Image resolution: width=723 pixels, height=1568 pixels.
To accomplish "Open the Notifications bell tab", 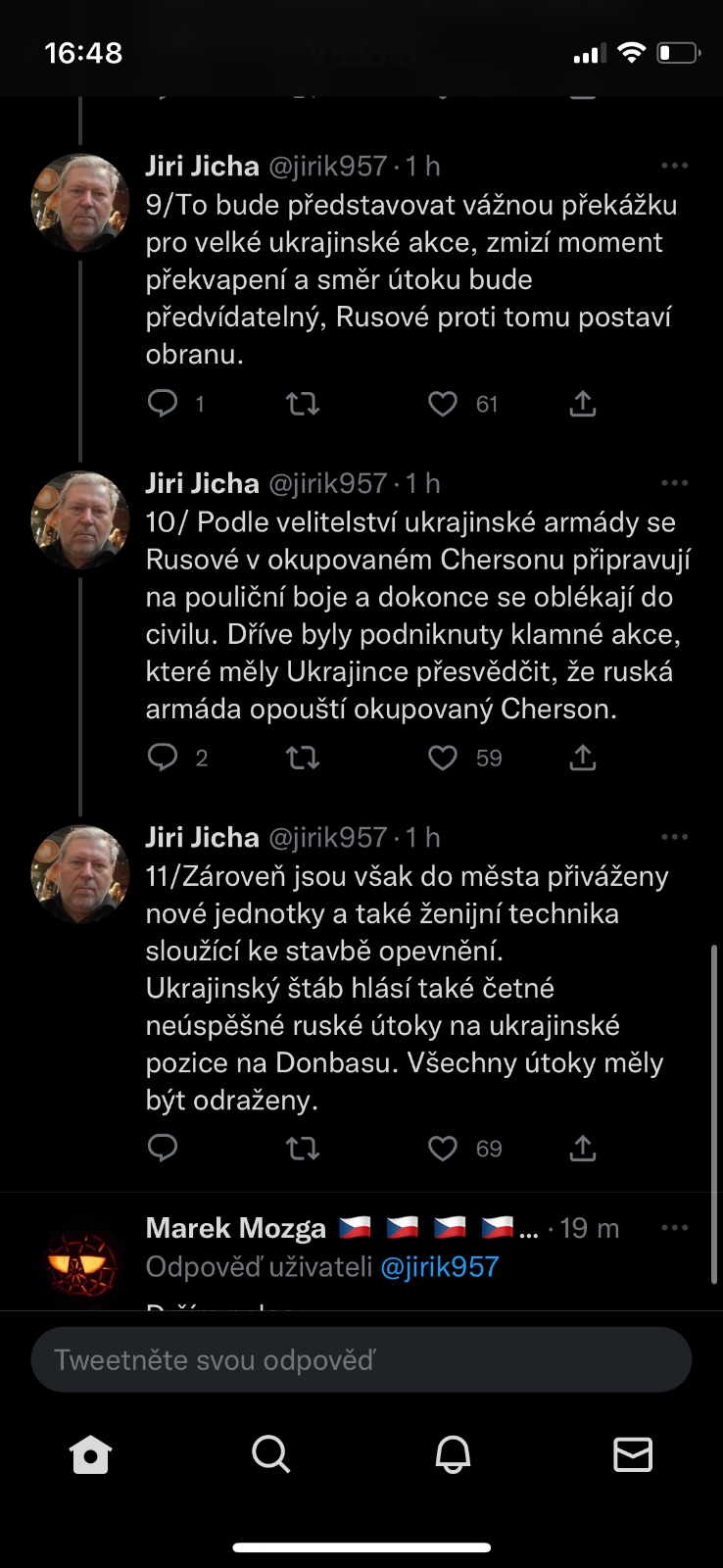I will click(x=453, y=1455).
